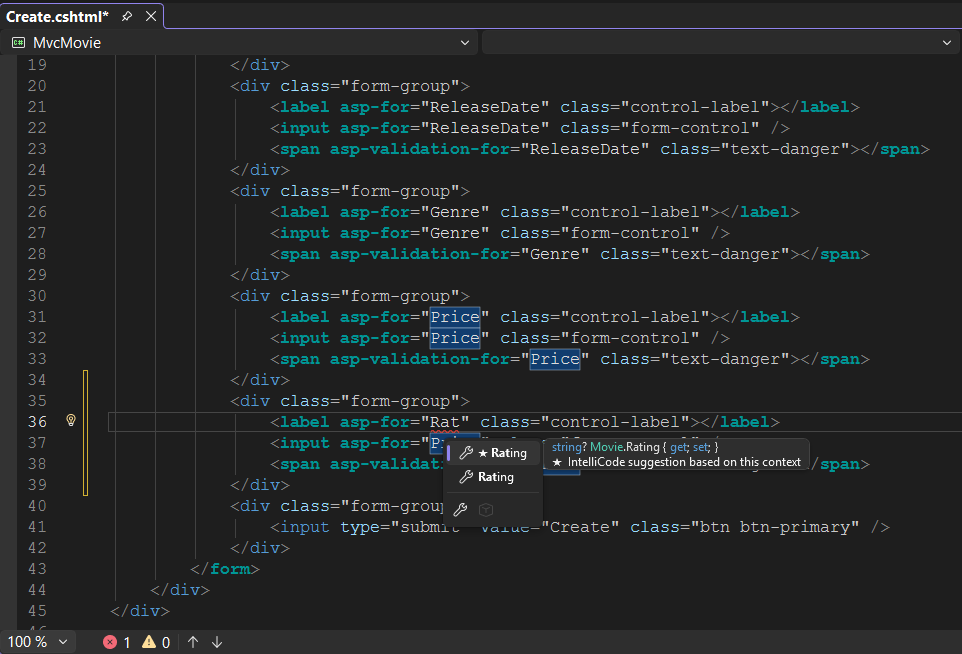Open the MvcMovie project dropdown

point(464,43)
